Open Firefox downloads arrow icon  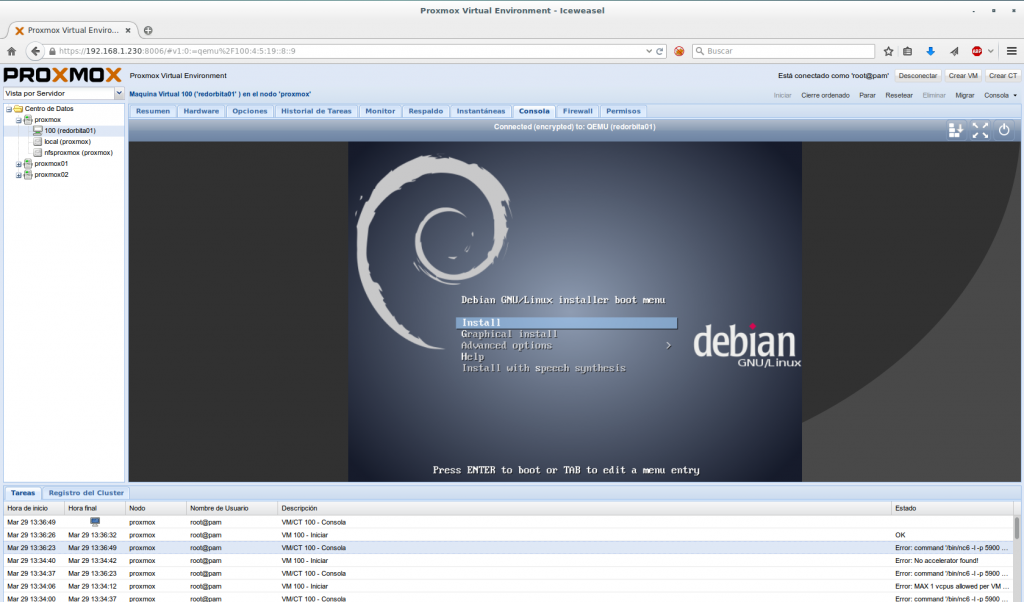coord(930,50)
